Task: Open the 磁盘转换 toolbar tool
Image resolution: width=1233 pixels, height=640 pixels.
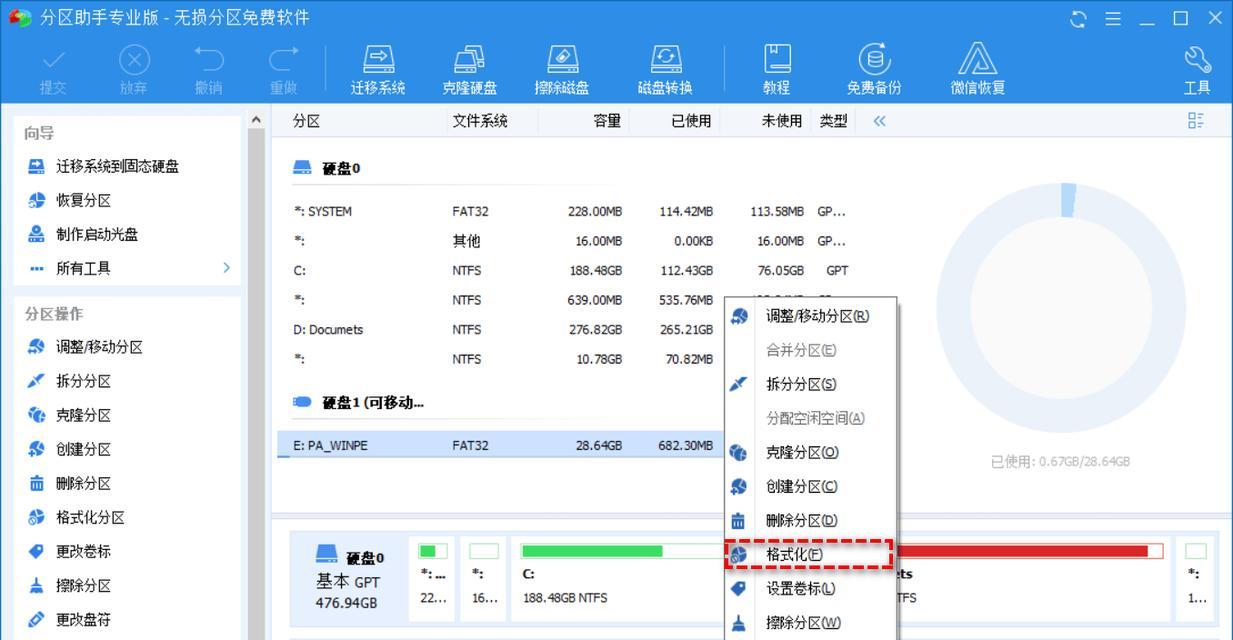Action: pos(665,69)
